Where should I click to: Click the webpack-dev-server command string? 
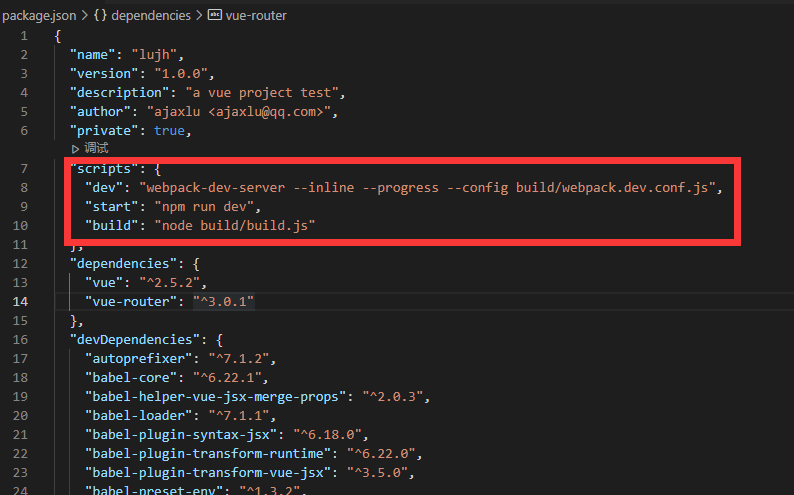427,188
